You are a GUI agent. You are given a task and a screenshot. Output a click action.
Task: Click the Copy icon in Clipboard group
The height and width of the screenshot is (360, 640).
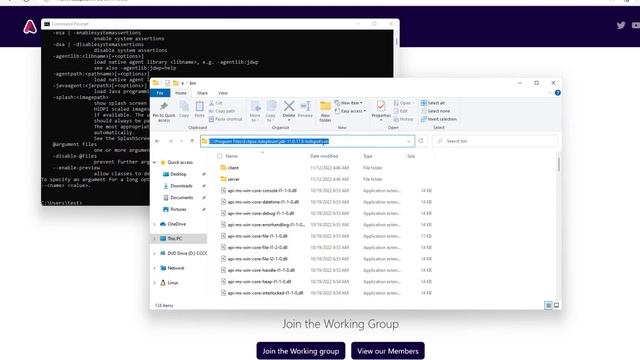pos(184,107)
